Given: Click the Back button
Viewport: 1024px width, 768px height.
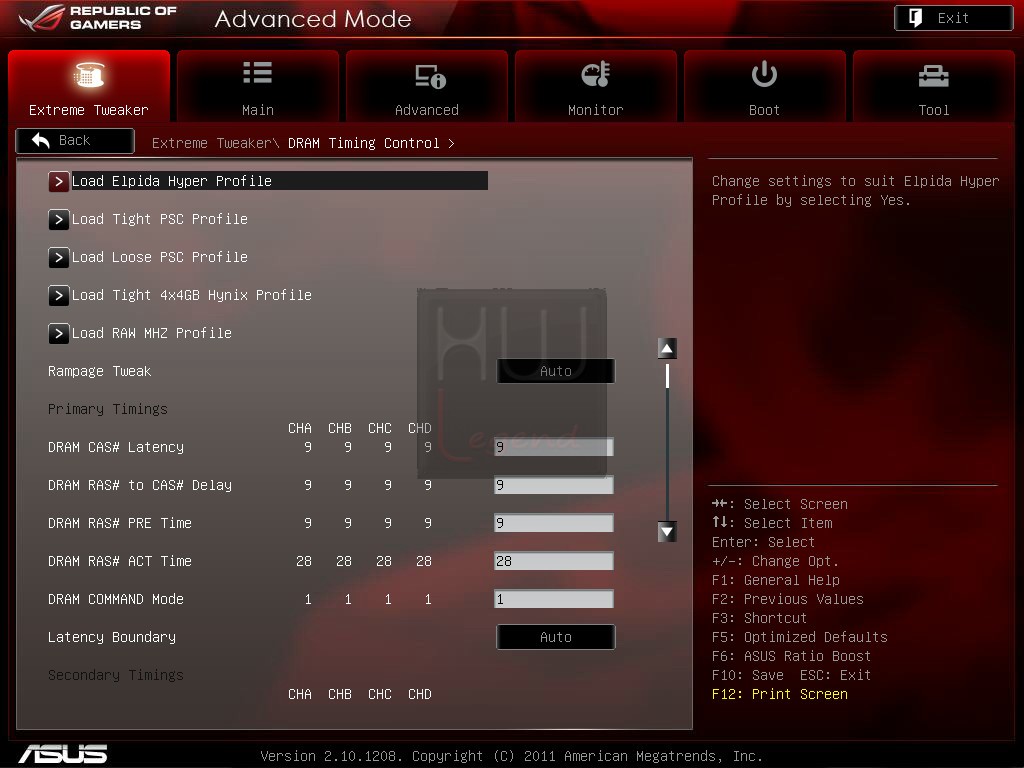Looking at the screenshot, I should (75, 140).
